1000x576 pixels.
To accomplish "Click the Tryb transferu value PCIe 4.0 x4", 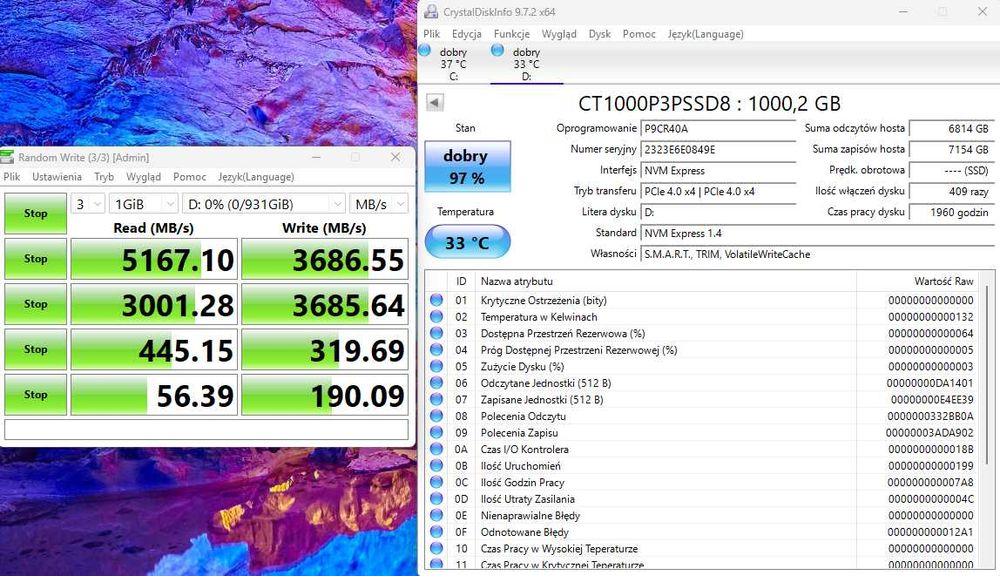I will [x=718, y=191].
